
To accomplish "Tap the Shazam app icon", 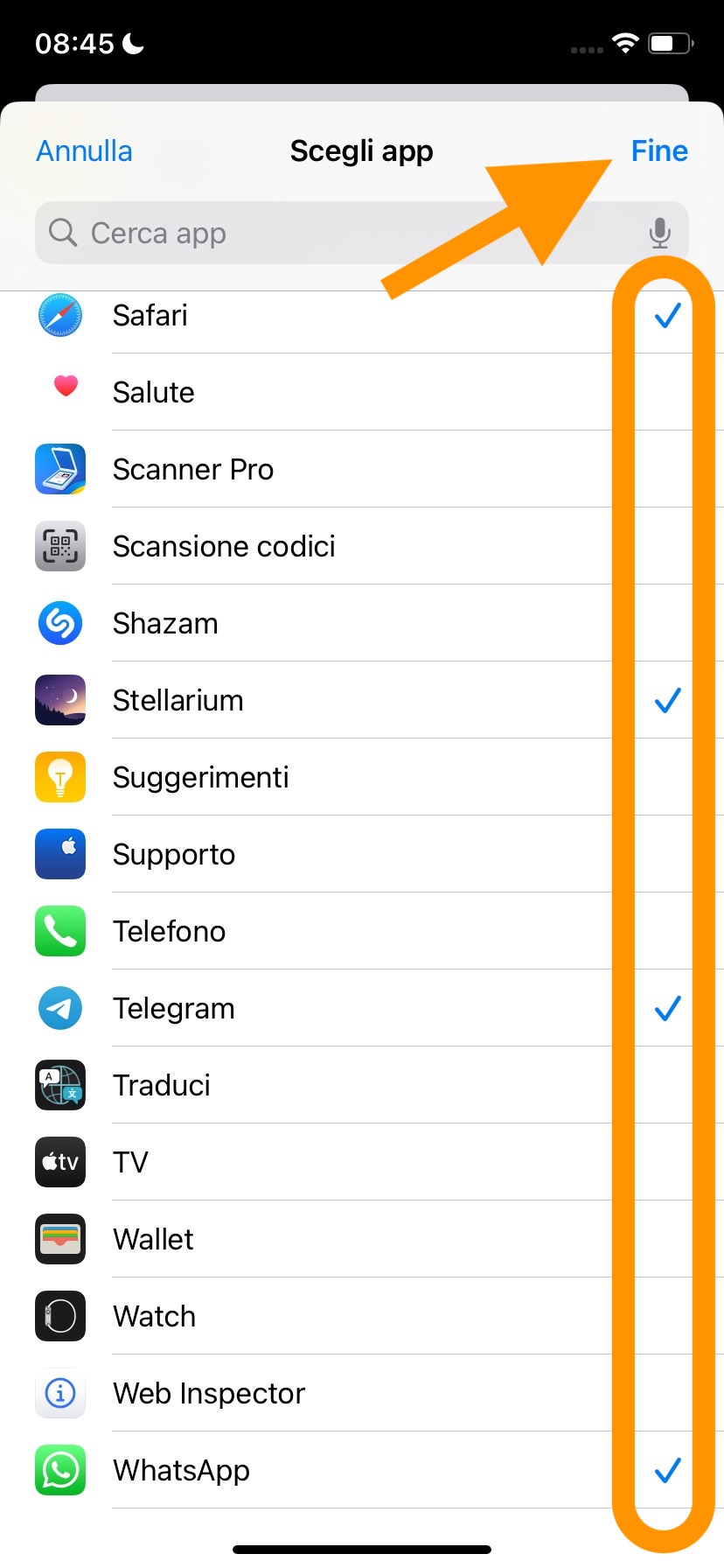I will point(60,623).
